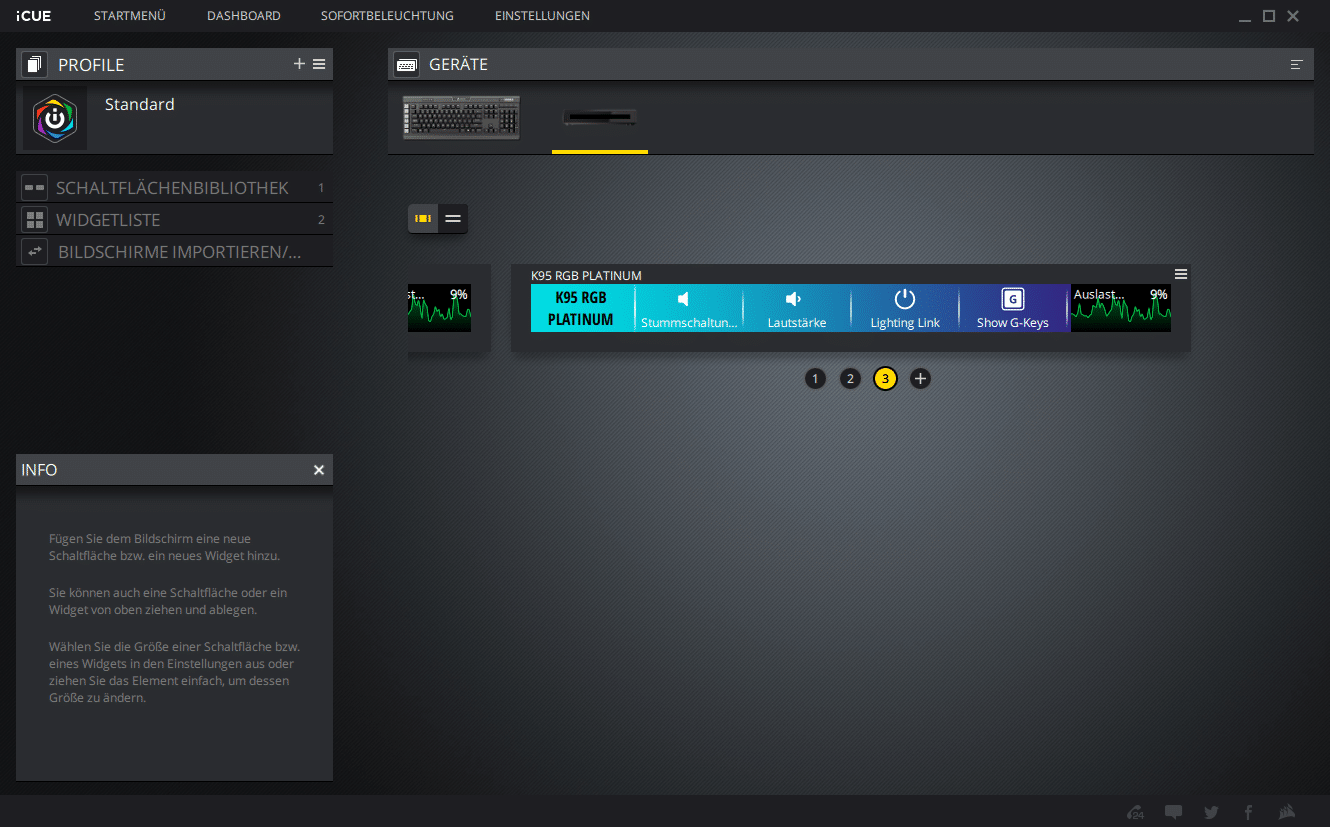Open the Einstellungen menu
This screenshot has width=1330, height=827.
542,16
